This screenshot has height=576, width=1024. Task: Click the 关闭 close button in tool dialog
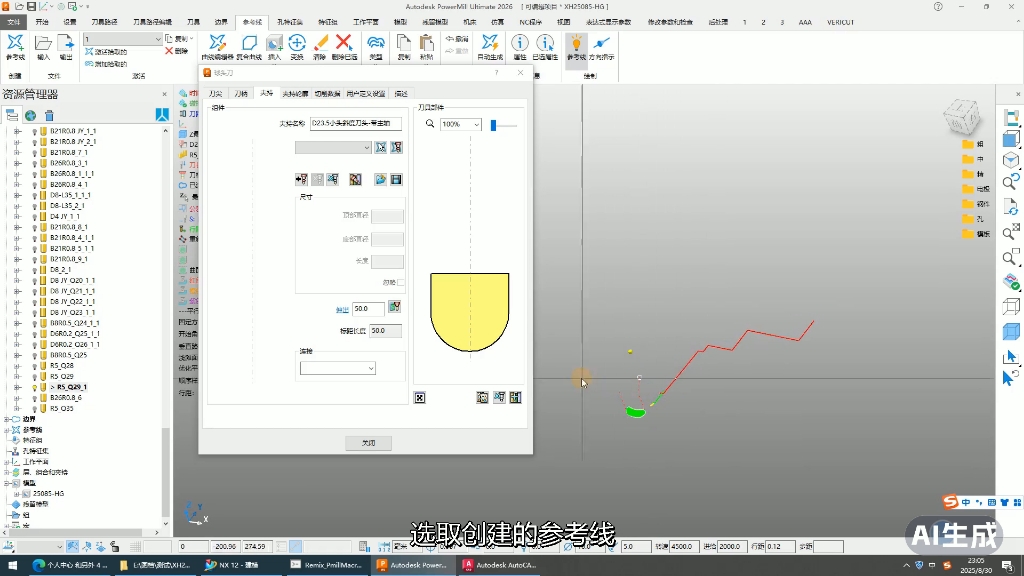tap(368, 443)
